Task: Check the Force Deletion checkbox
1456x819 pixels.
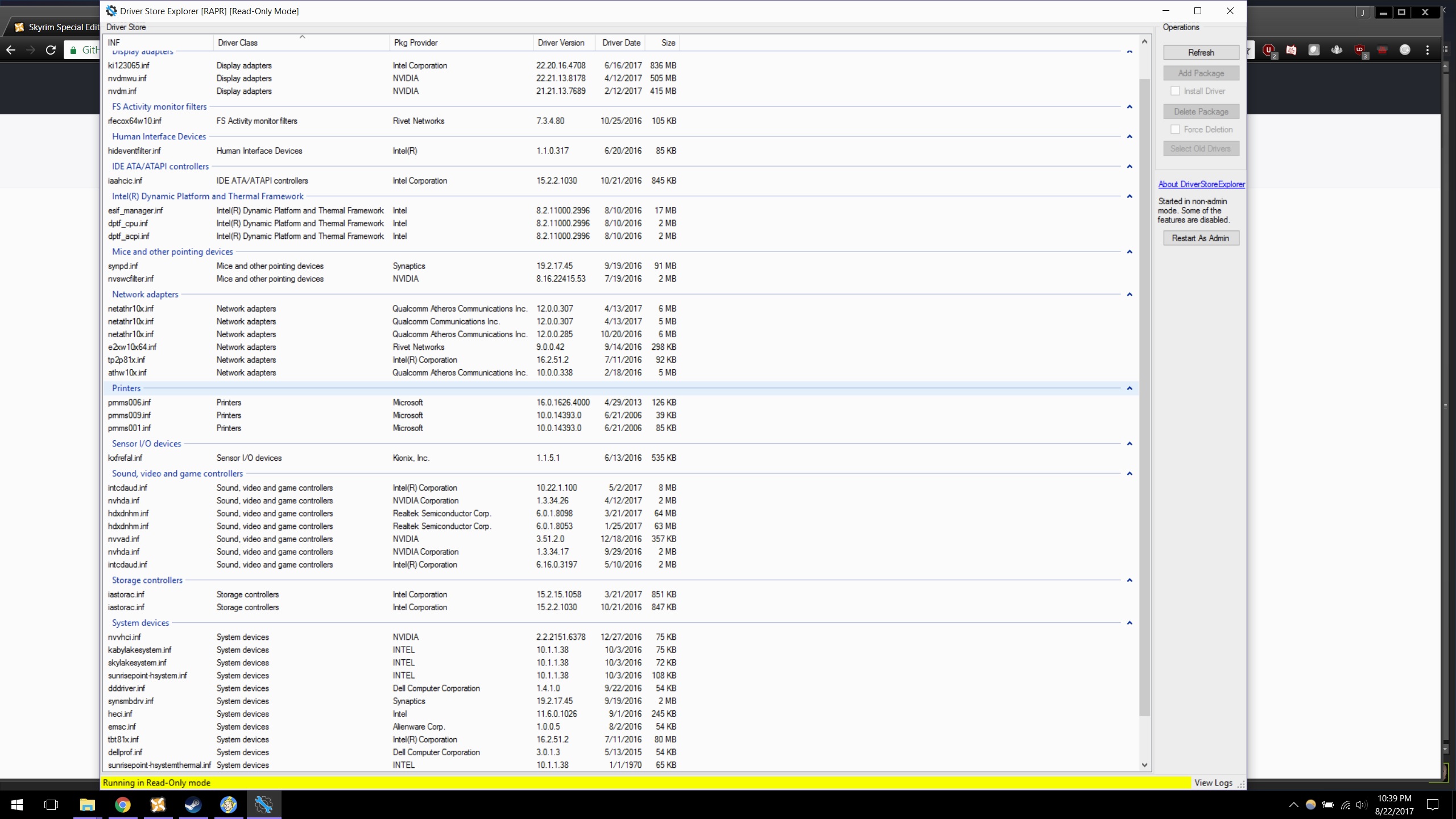Action: (x=1175, y=130)
